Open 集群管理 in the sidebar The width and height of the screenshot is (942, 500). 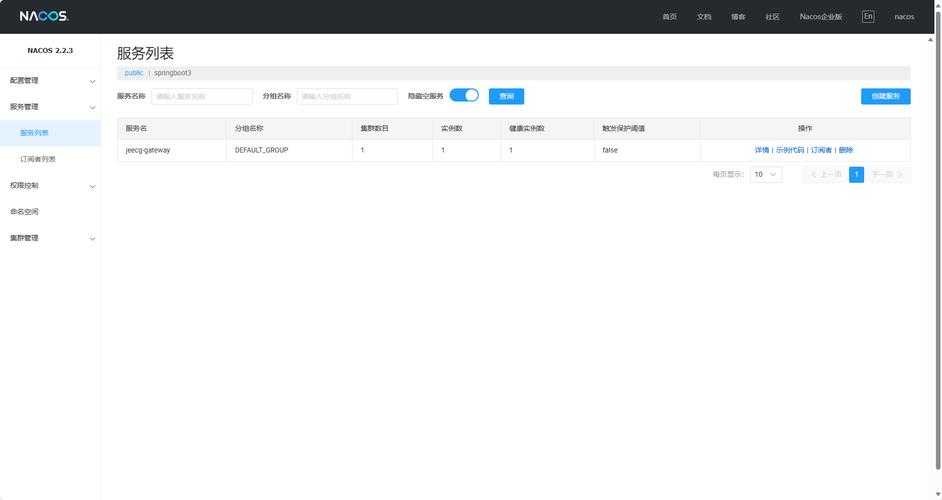[24, 238]
